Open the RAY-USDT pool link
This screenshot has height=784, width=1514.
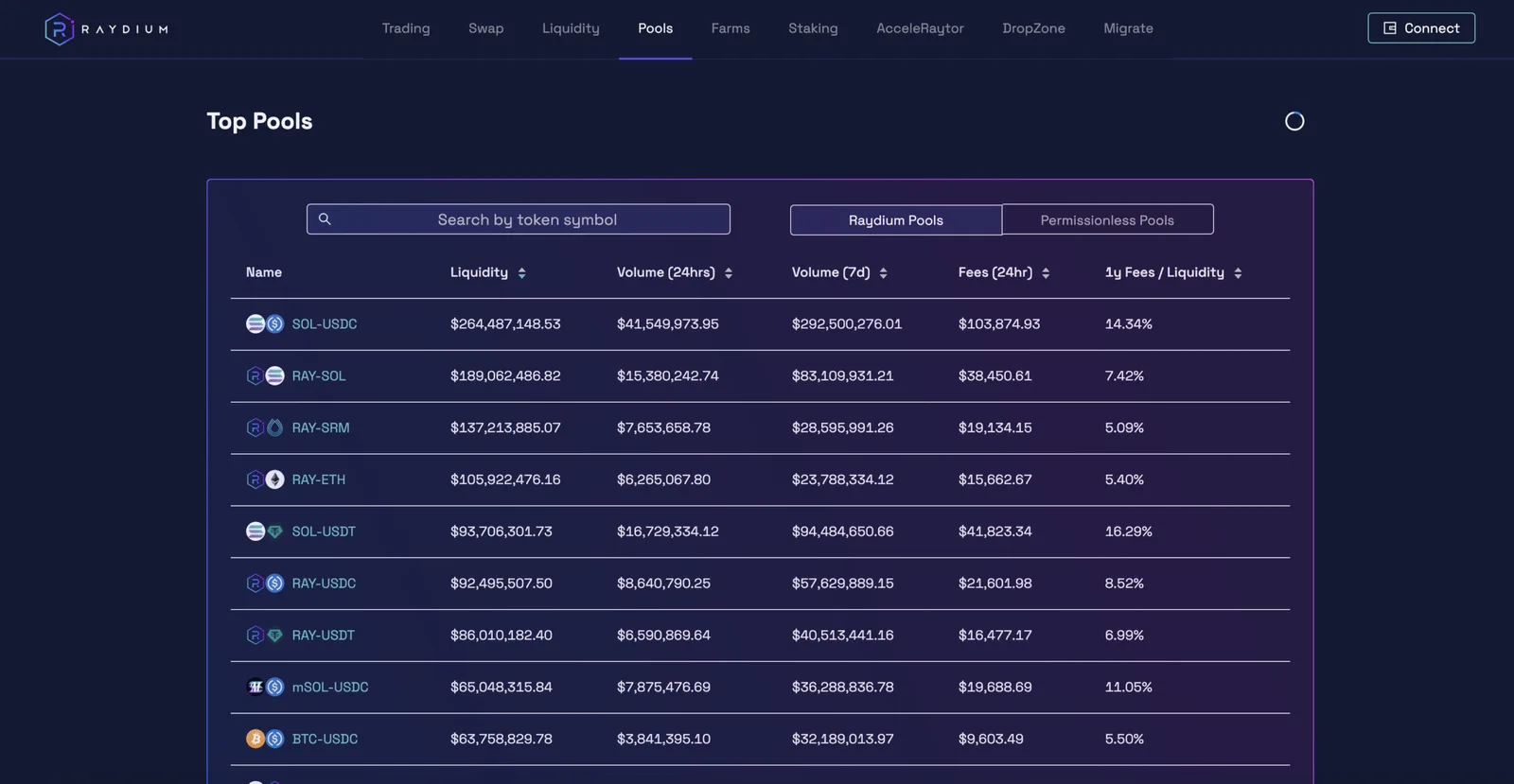(324, 636)
